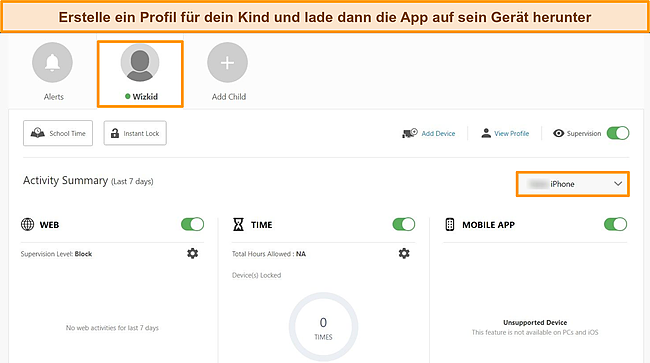Click the View Profile person icon
This screenshot has width=650, height=363.
[x=486, y=133]
